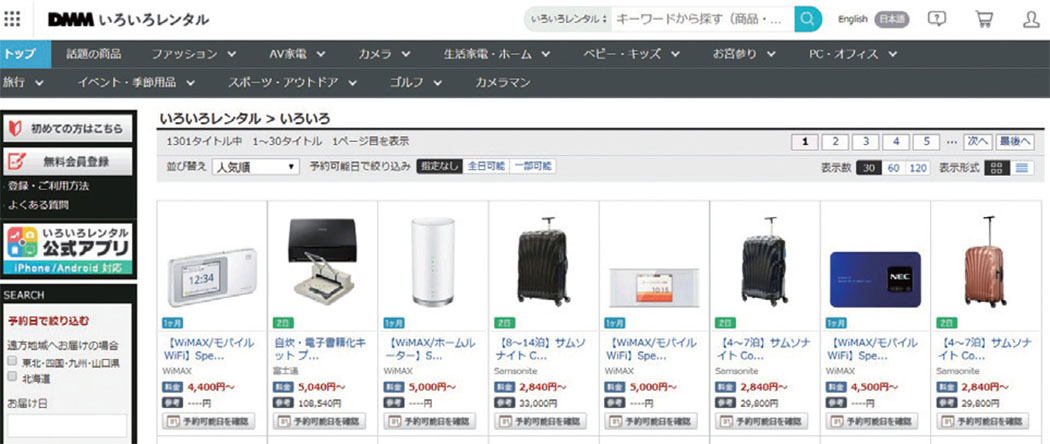This screenshot has height=444, width=1050.
Task: Click calendar icon on 4,400円 WiMAX item
Action: (x=173, y=422)
